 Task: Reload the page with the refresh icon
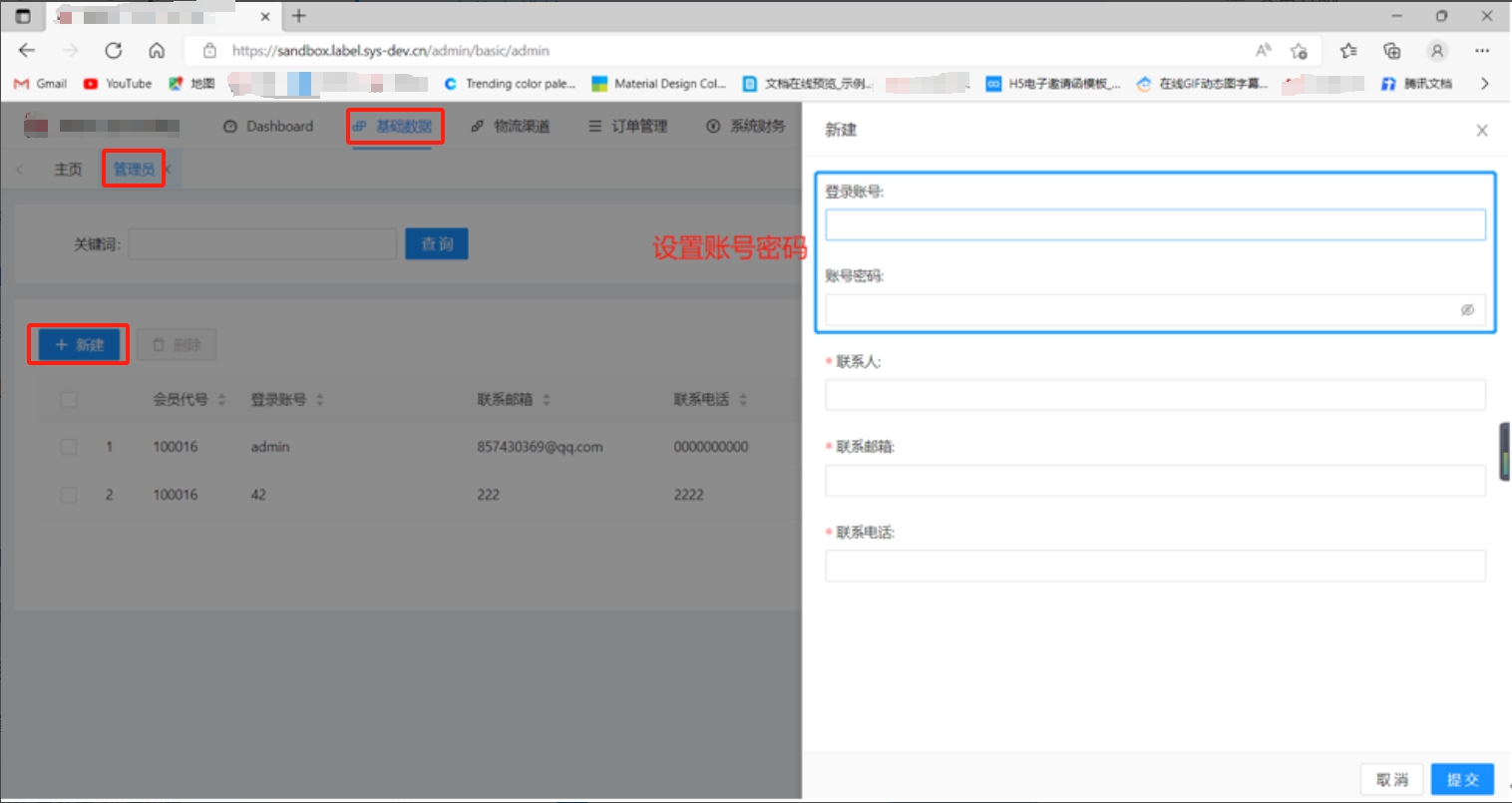tap(114, 51)
